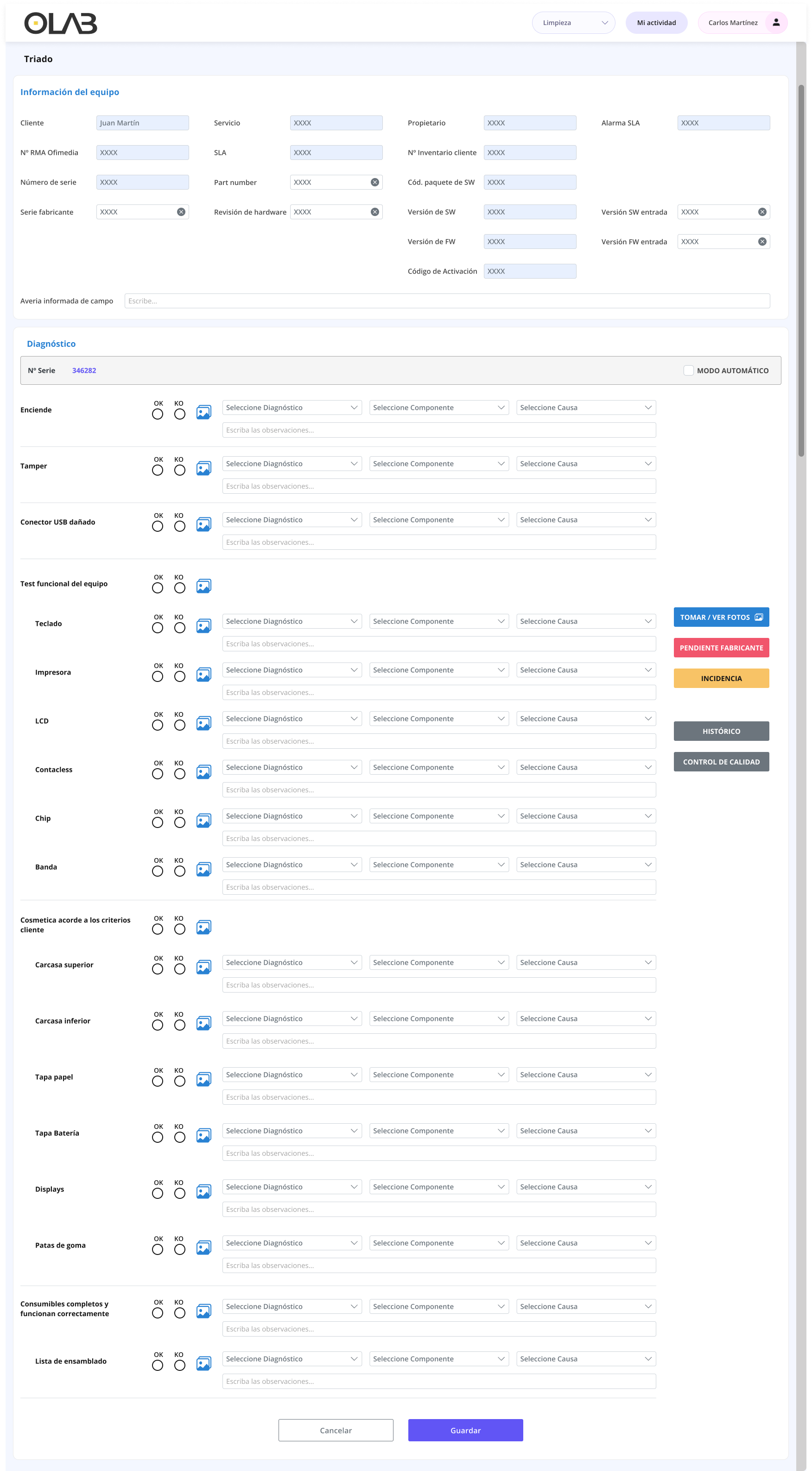
Task: Open Seleccione Causa dropdown for LCD
Action: coord(586,719)
